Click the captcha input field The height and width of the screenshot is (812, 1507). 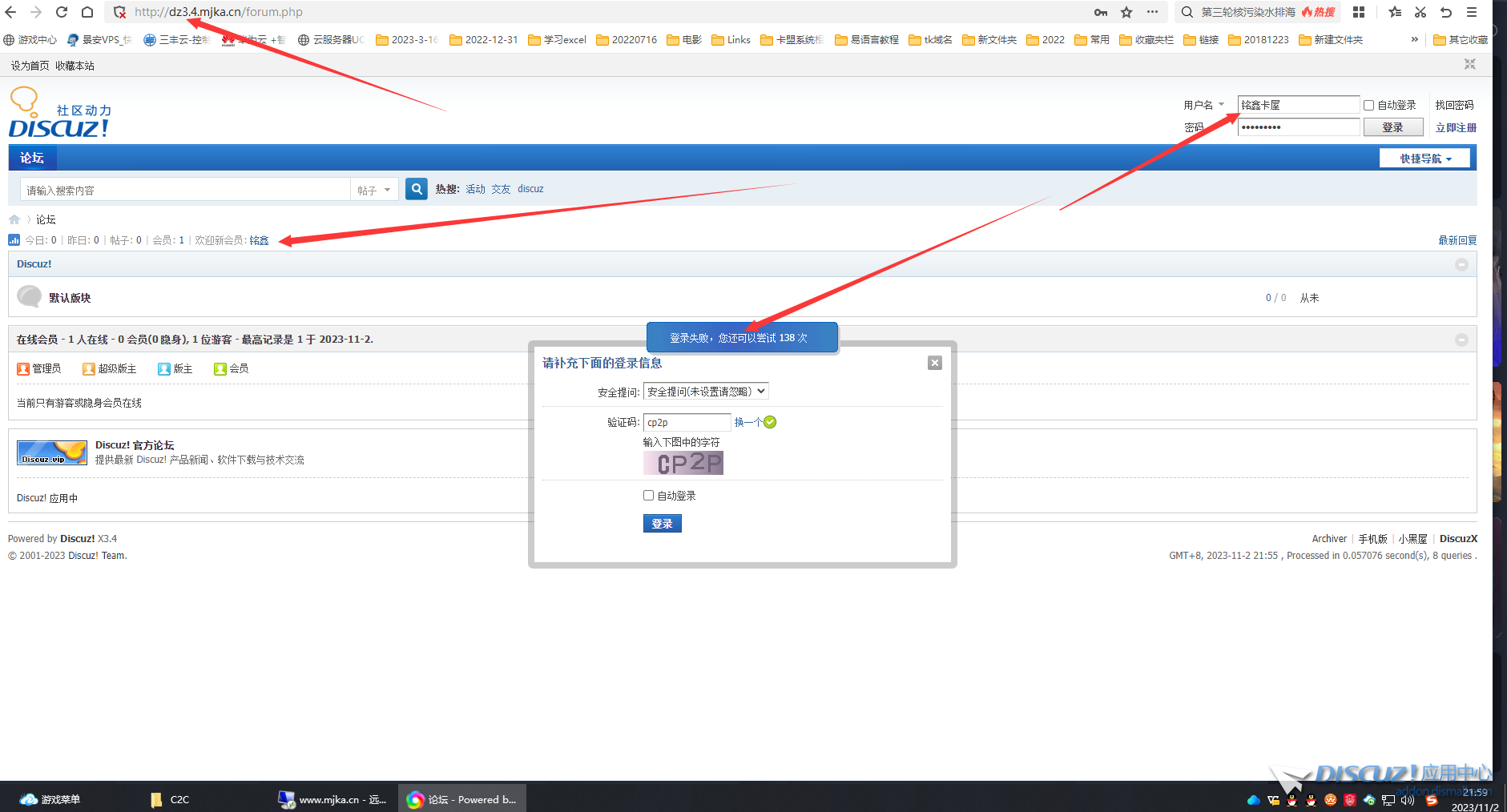[687, 422]
